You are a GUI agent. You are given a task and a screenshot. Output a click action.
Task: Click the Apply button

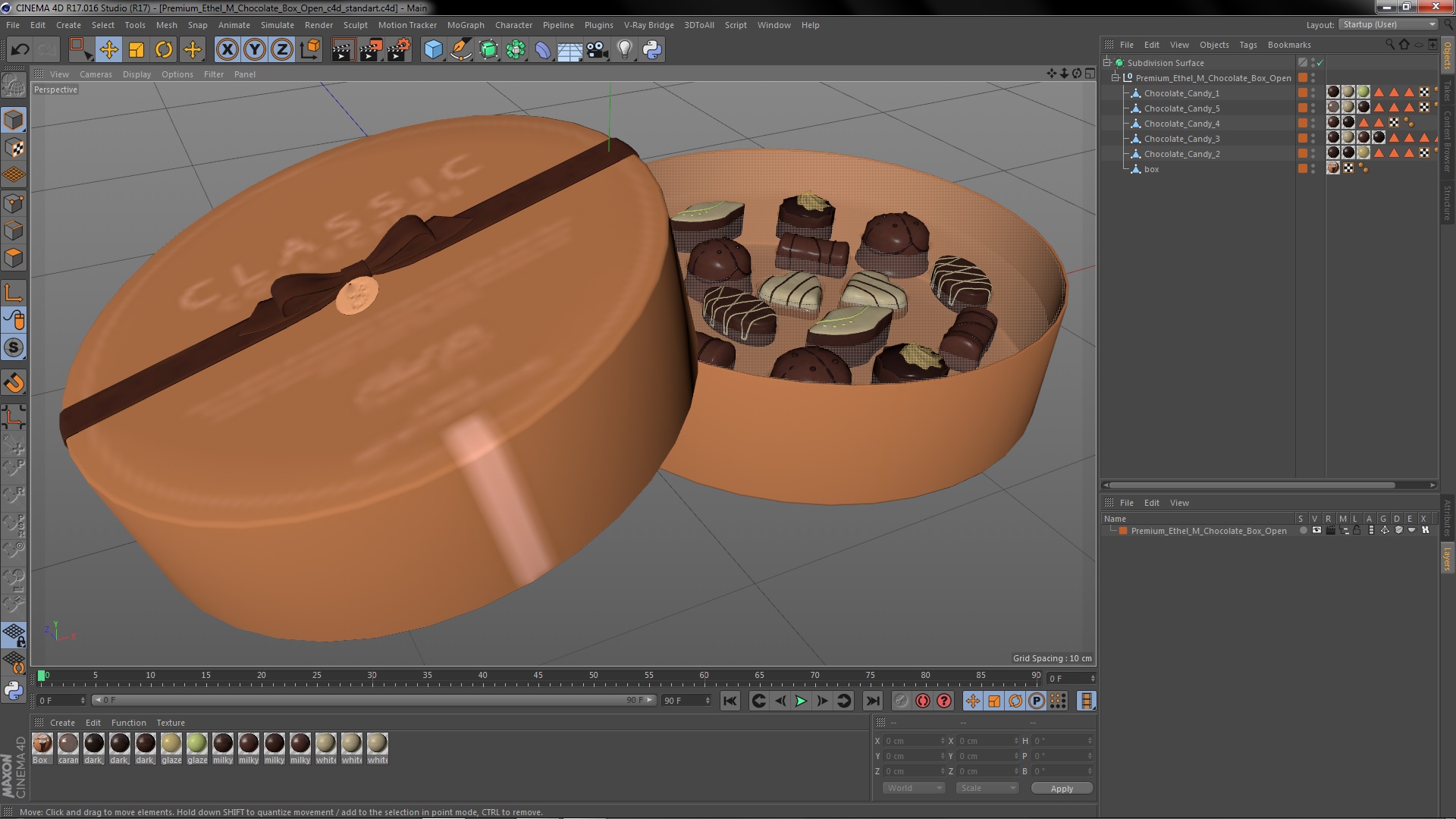pos(1062,789)
